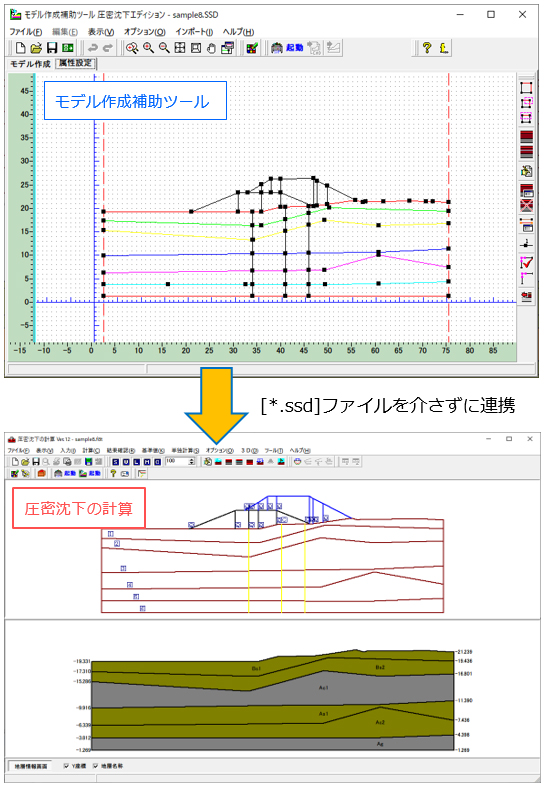The height and width of the screenshot is (787, 545).
Task: Click the red checkmark icon in right toolbar
Action: (x=526, y=262)
